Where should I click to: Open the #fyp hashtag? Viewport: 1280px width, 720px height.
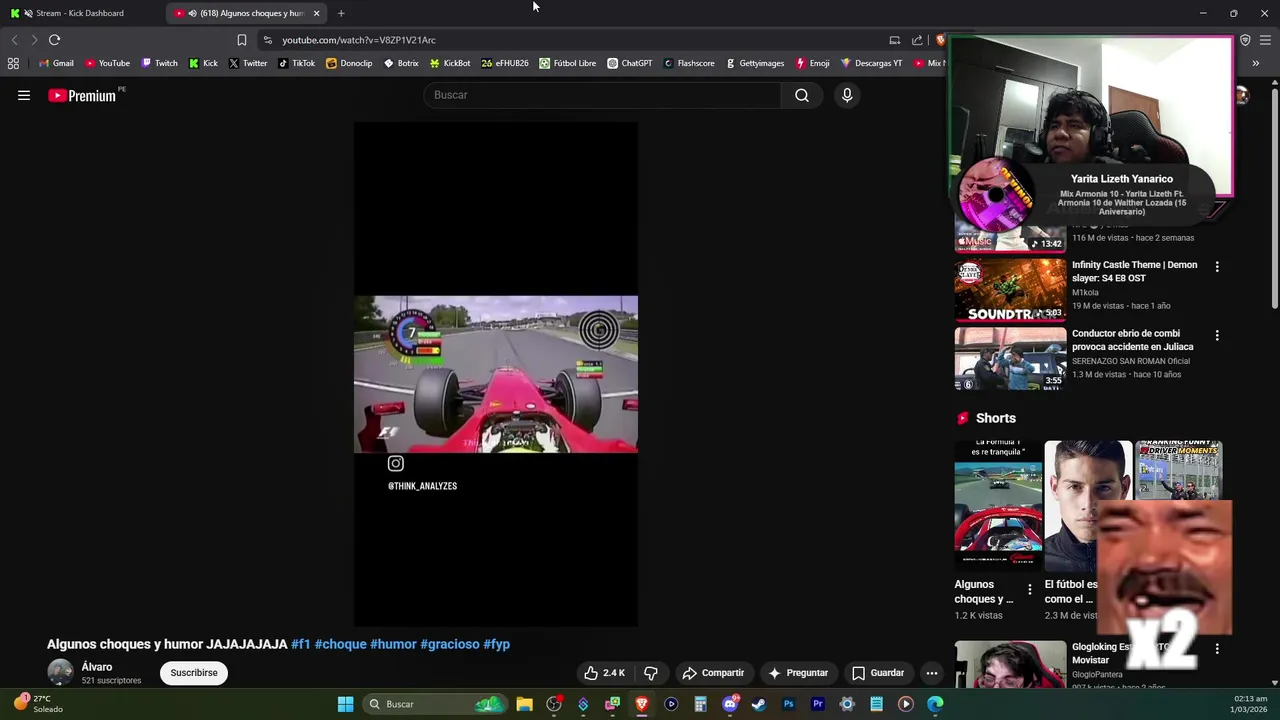pyautogui.click(x=497, y=644)
